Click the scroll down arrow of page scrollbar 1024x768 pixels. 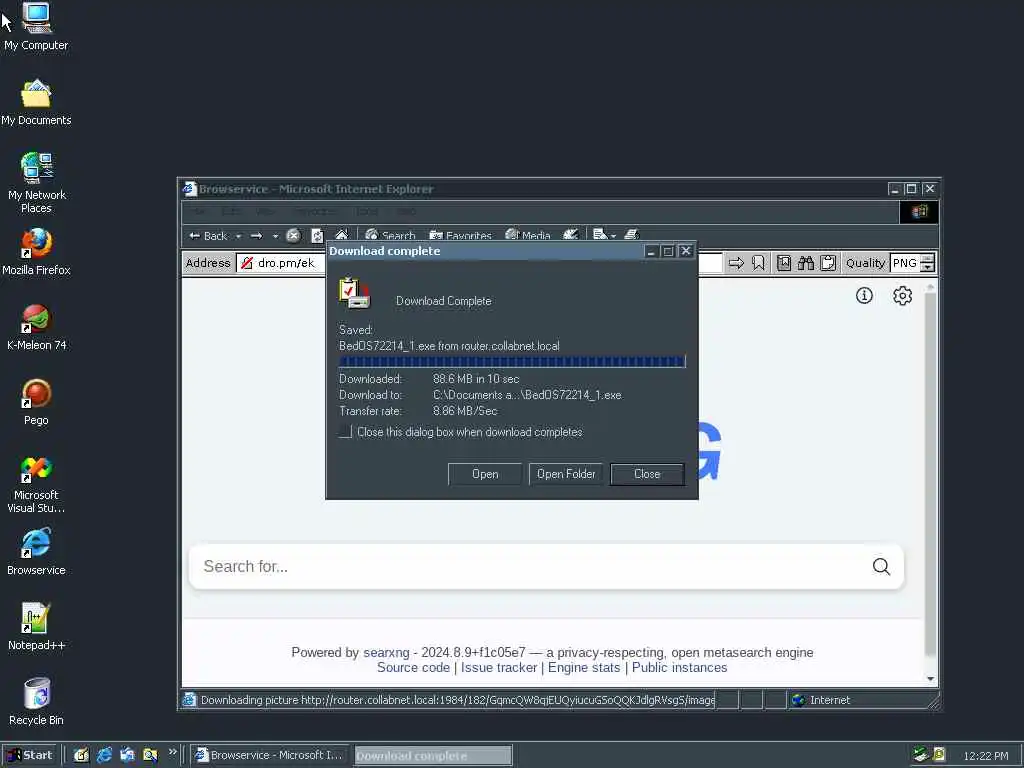(931, 679)
